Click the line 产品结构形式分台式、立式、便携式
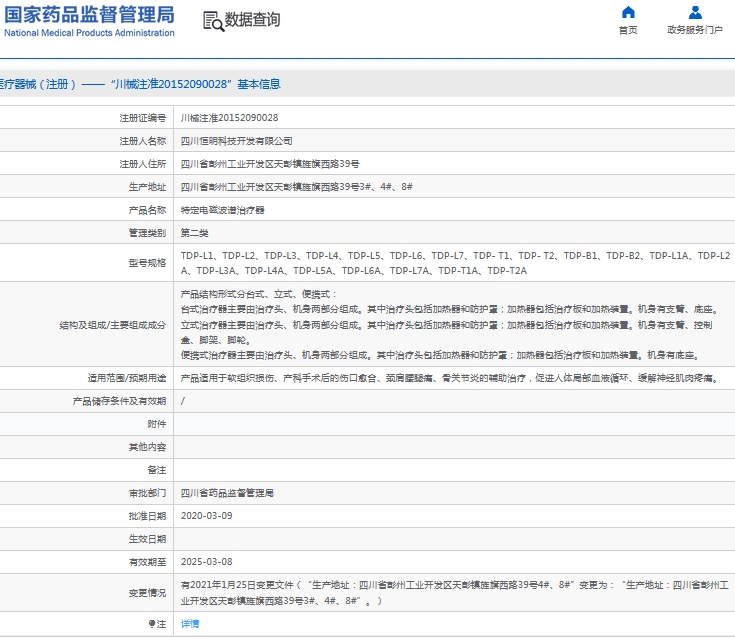This screenshot has height=639, width=735. [258, 294]
